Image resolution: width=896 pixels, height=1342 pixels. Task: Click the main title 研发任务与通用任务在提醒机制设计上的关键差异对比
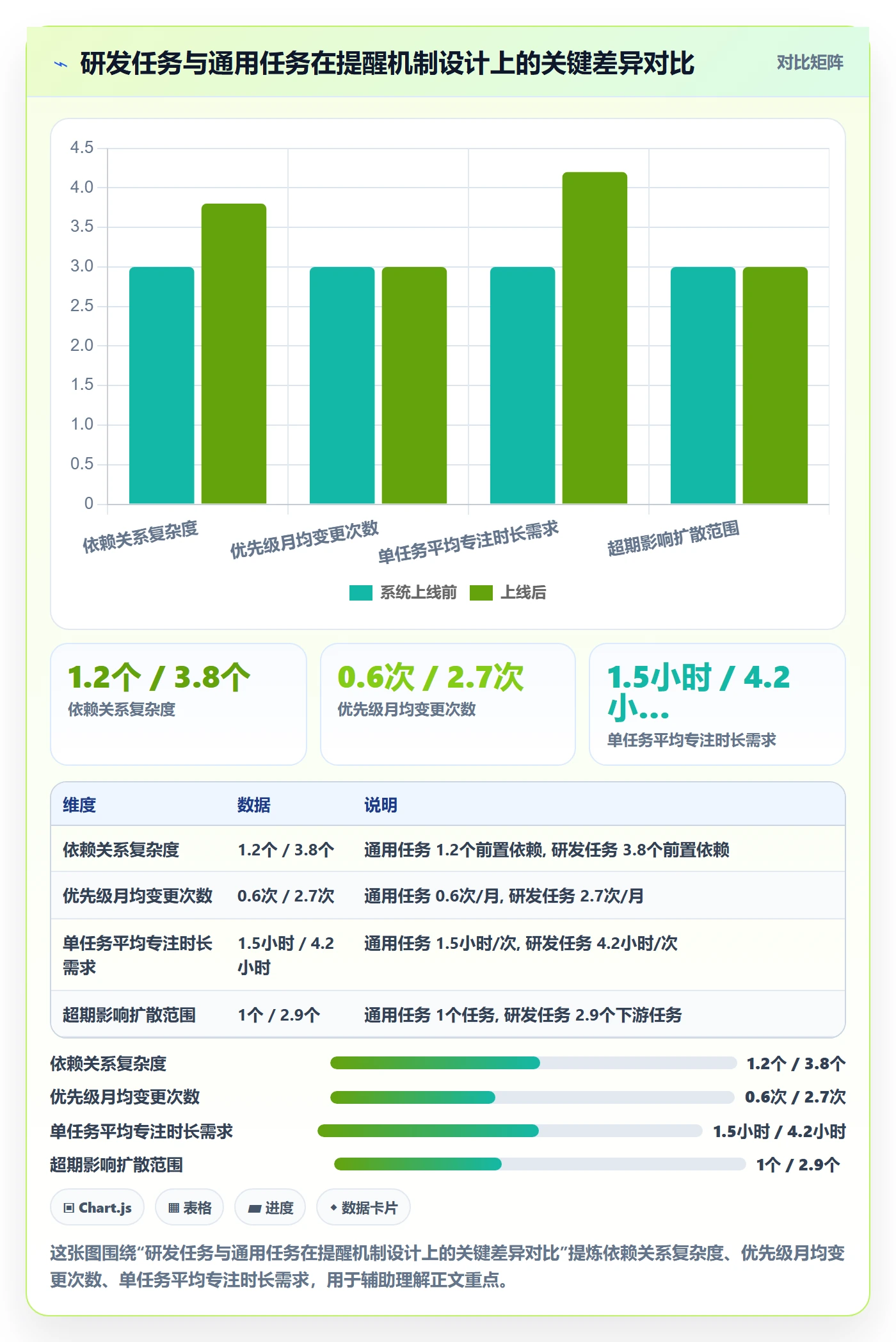coord(387,64)
